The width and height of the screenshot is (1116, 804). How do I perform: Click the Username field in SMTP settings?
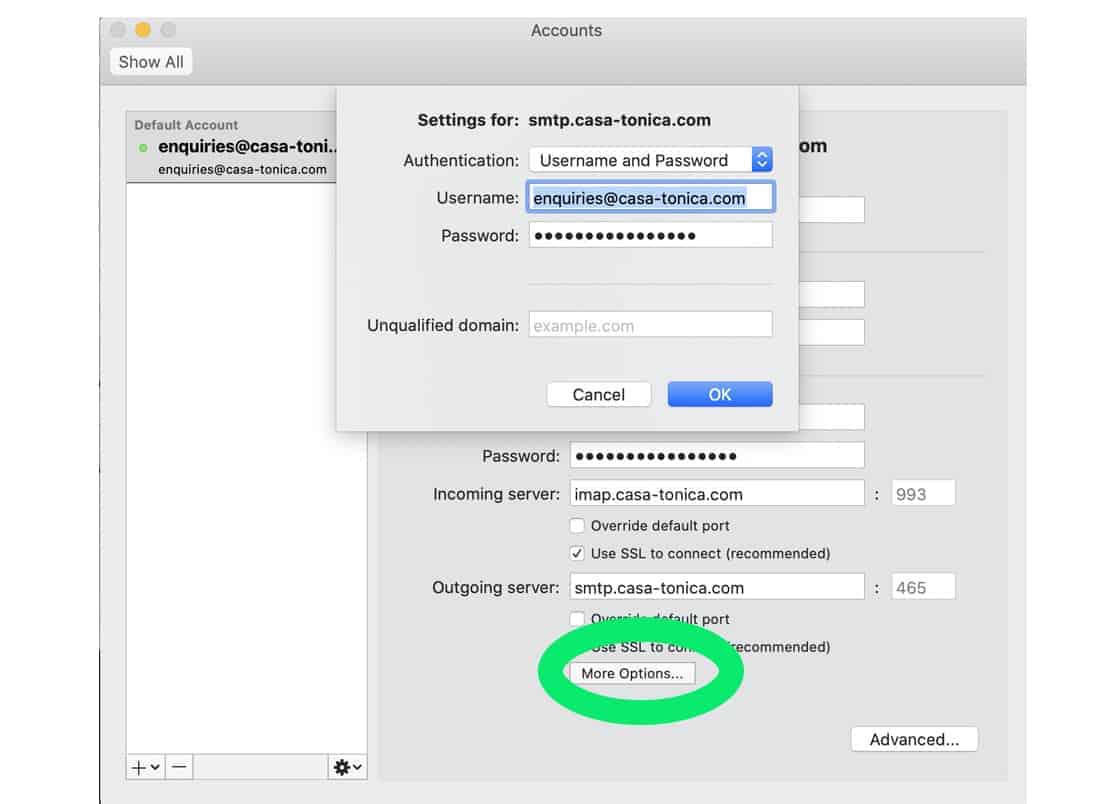(650, 198)
